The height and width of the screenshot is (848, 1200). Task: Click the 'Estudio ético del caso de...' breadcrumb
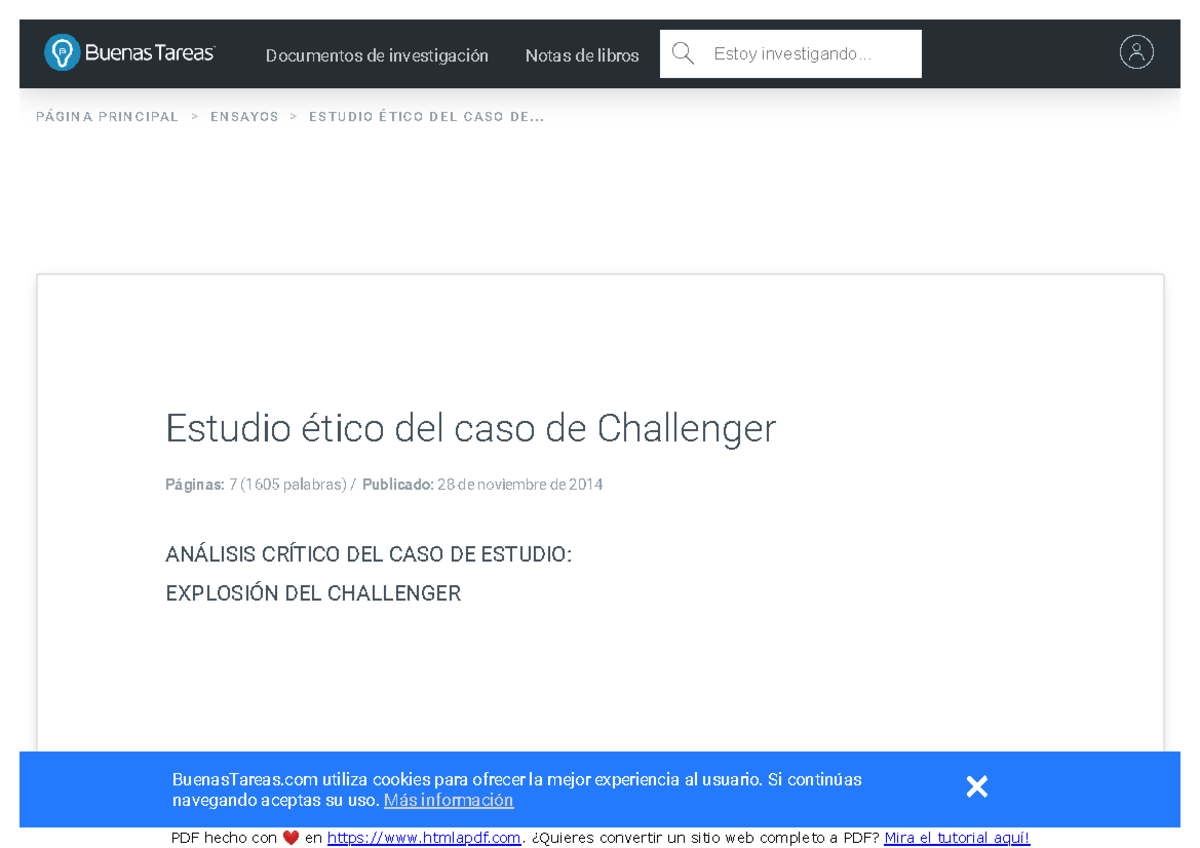[x=426, y=116]
